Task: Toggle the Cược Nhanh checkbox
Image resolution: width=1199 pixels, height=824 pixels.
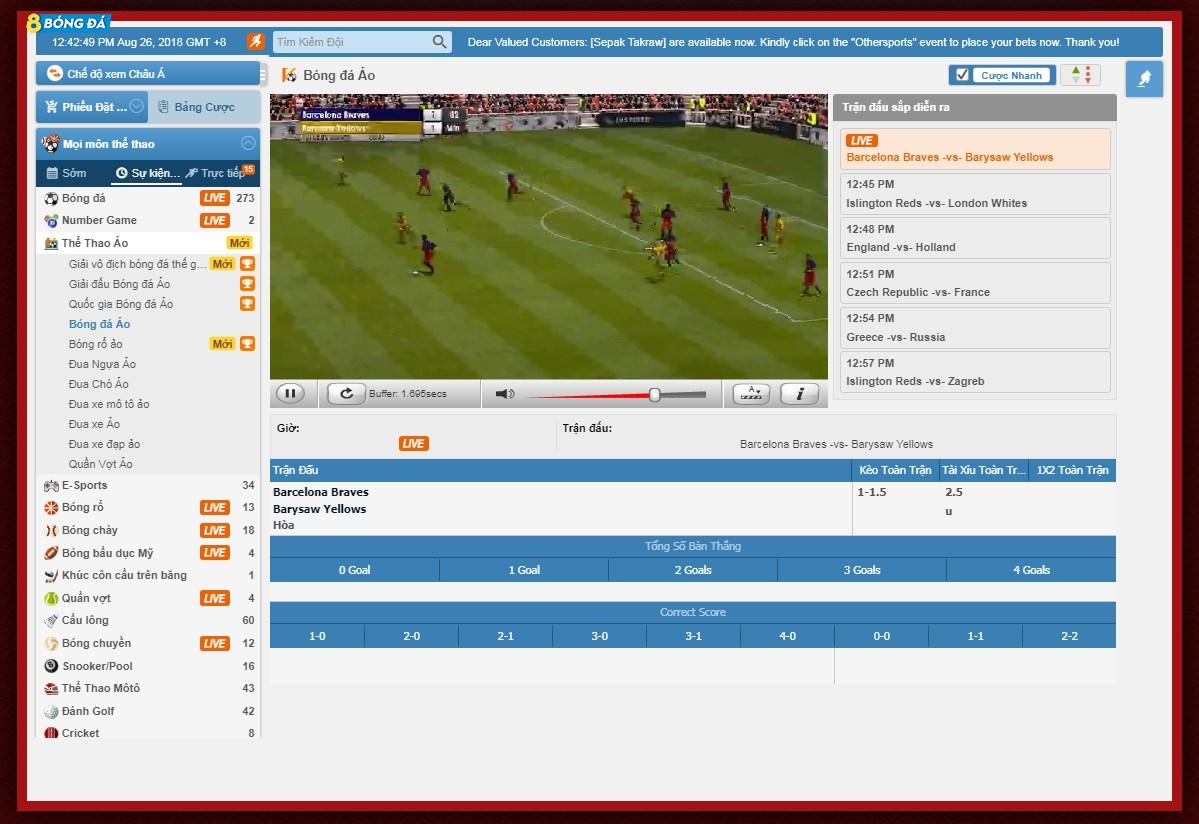Action: click(962, 75)
